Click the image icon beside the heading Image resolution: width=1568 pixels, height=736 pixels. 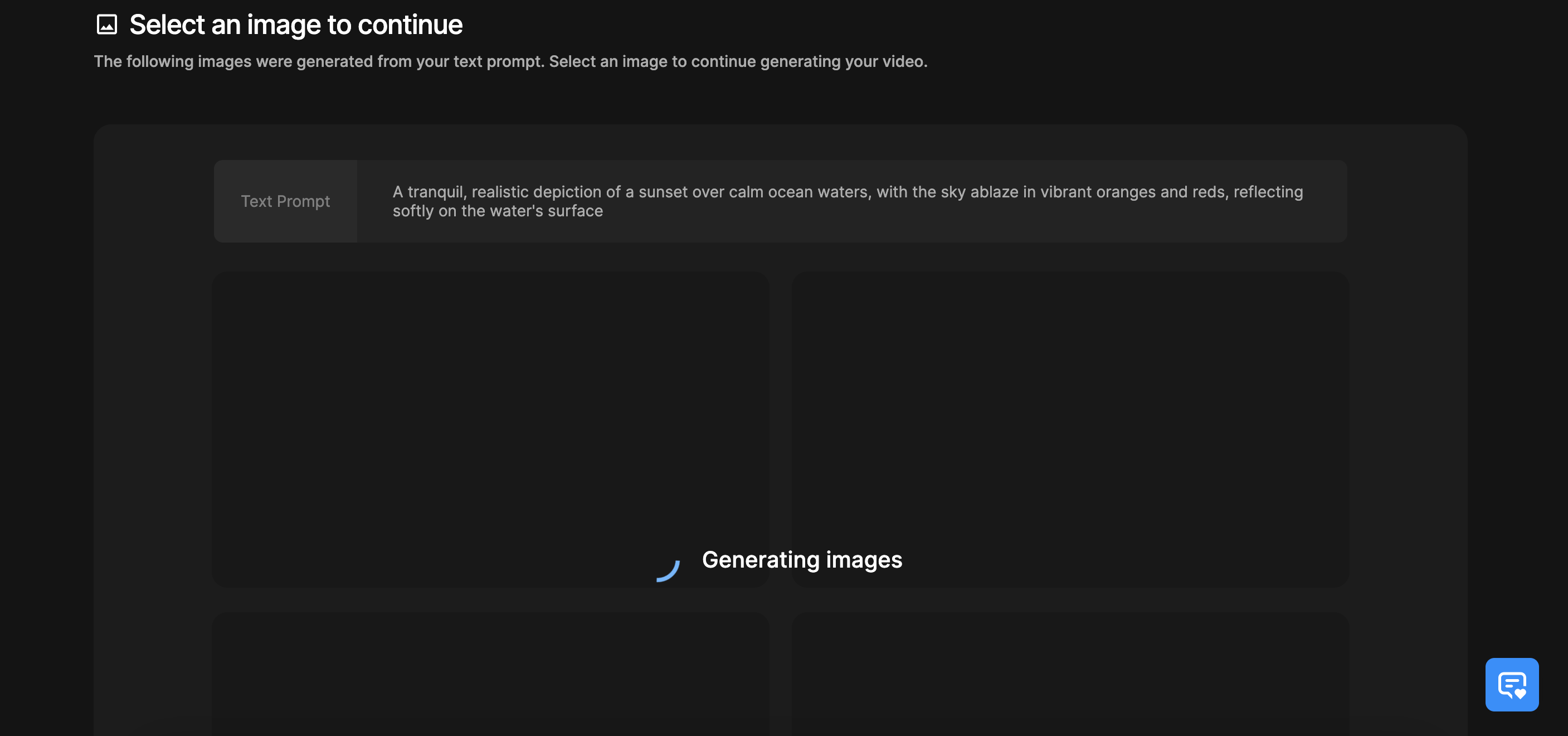pos(106,25)
